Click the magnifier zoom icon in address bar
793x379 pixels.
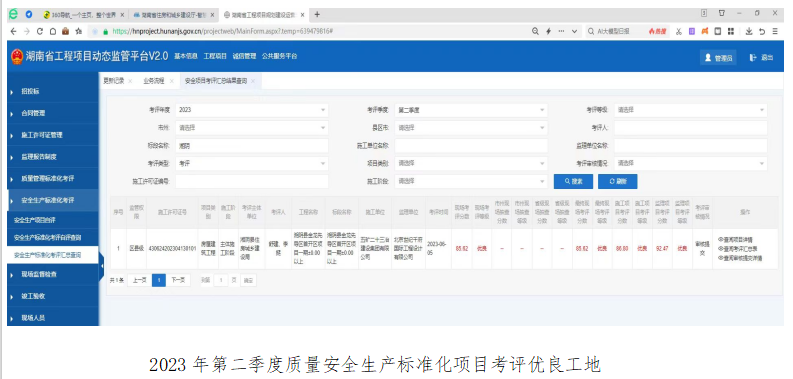pyautogui.click(x=535, y=31)
